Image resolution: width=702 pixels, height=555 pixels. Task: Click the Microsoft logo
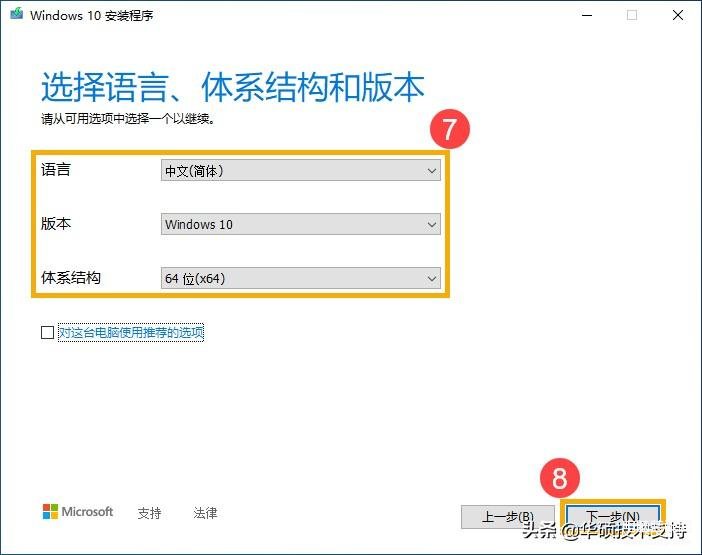(78, 512)
